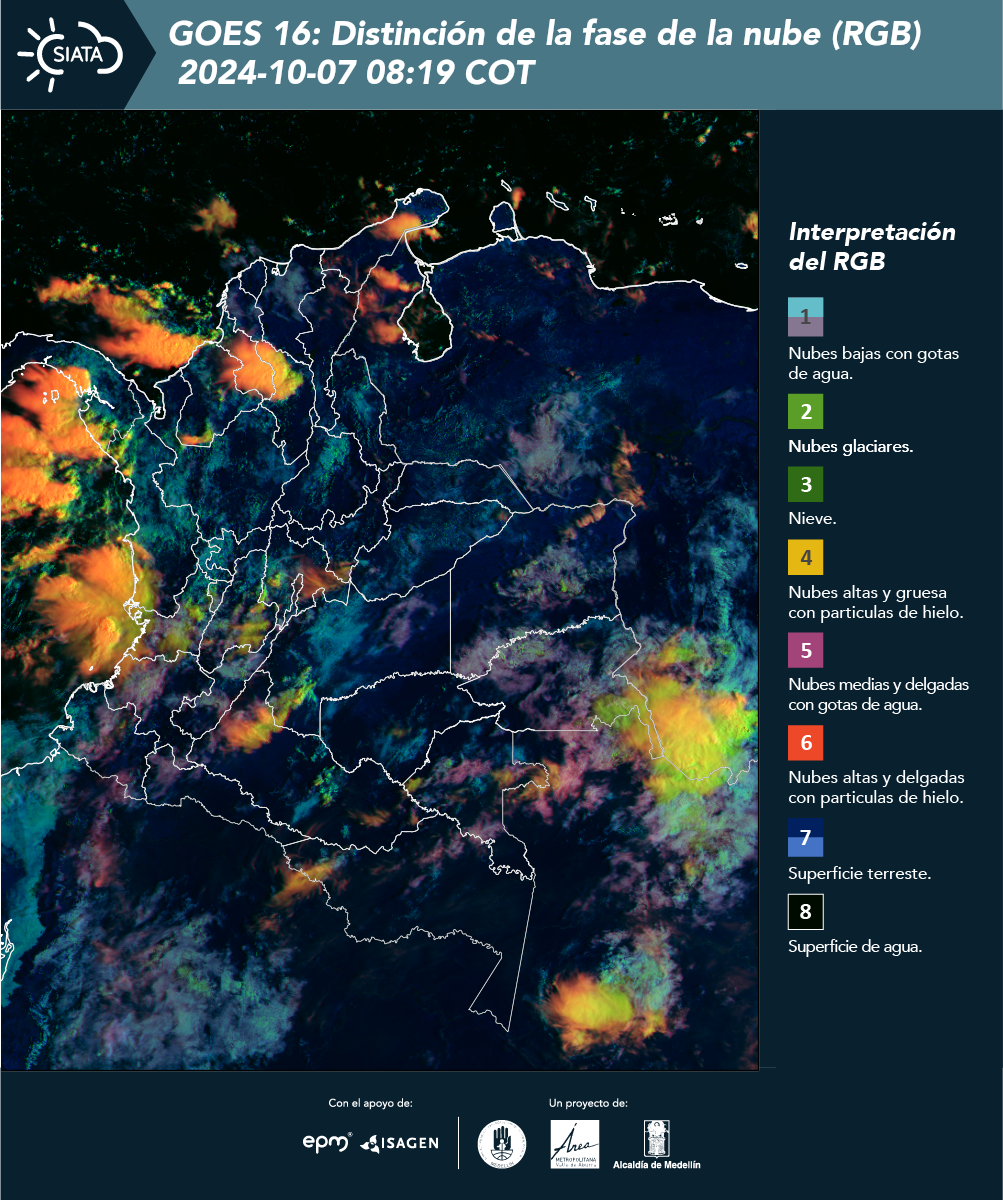Screen dimensions: 1003x1200
Task: Select the blue legend swatch number 7
Action: (805, 837)
